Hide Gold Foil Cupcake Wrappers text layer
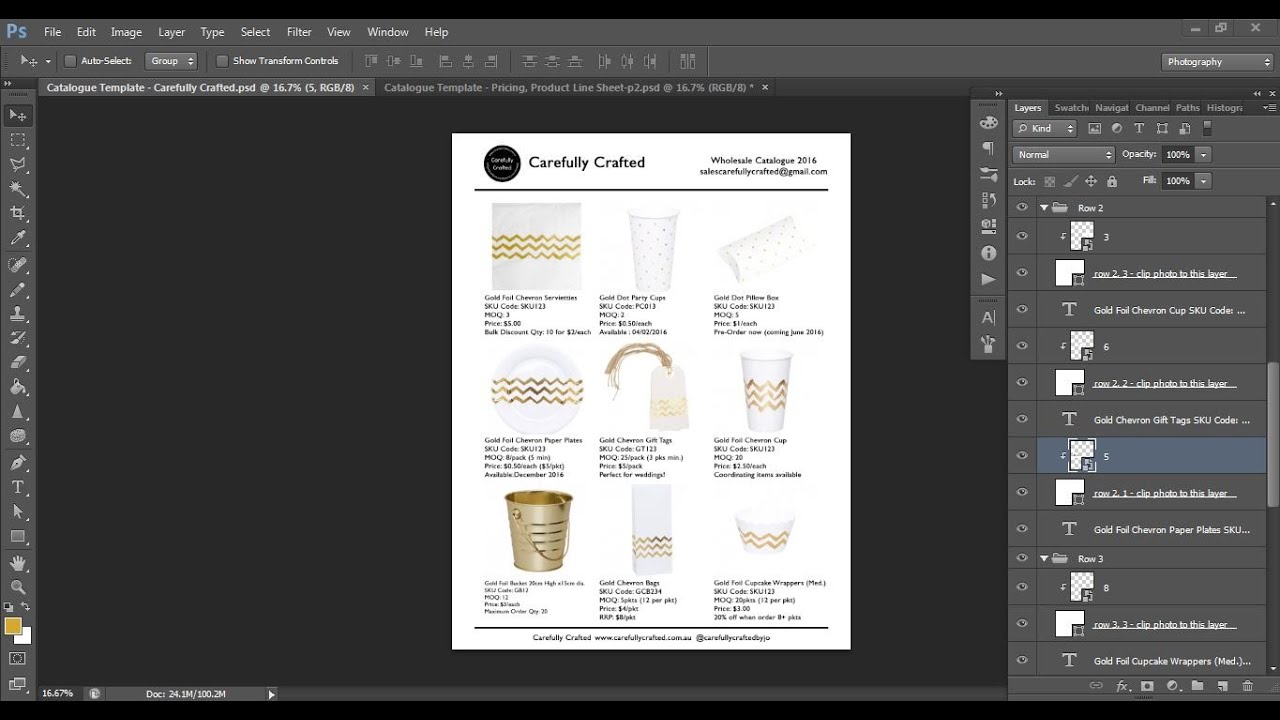Screen dimensions: 1280x720 [1022, 660]
